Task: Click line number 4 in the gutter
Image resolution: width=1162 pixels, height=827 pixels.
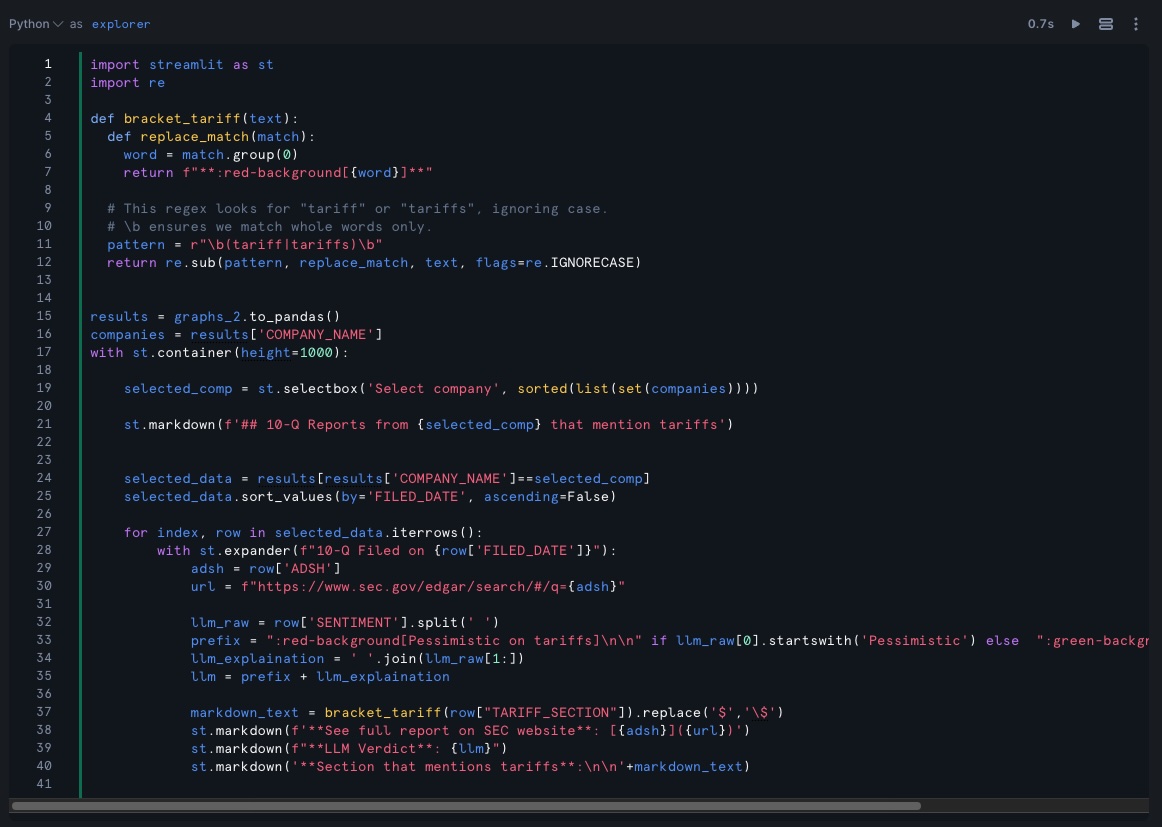Action: click(x=47, y=118)
